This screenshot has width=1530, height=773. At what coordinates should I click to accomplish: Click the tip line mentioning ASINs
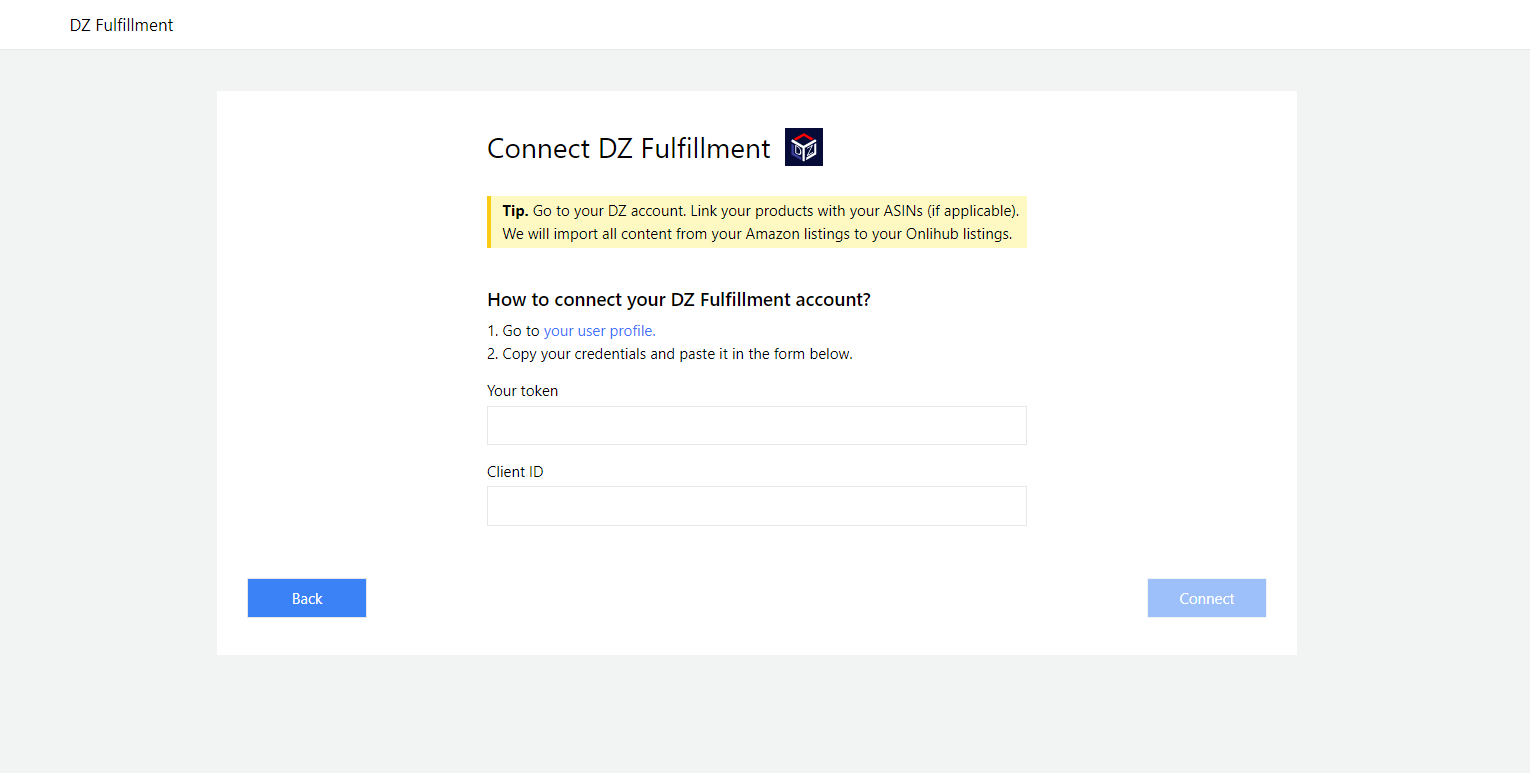(x=761, y=211)
